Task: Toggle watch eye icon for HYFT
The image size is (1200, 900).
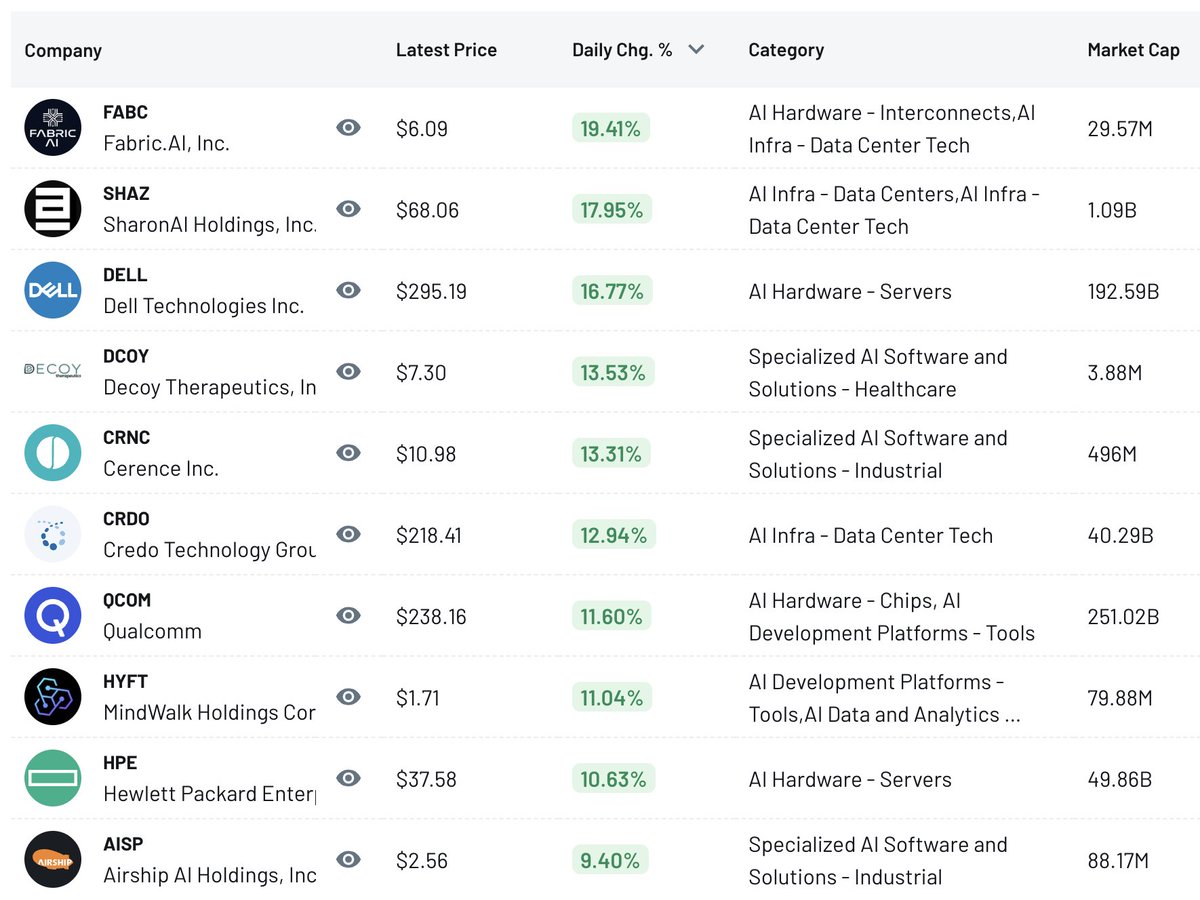Action: pos(348,696)
